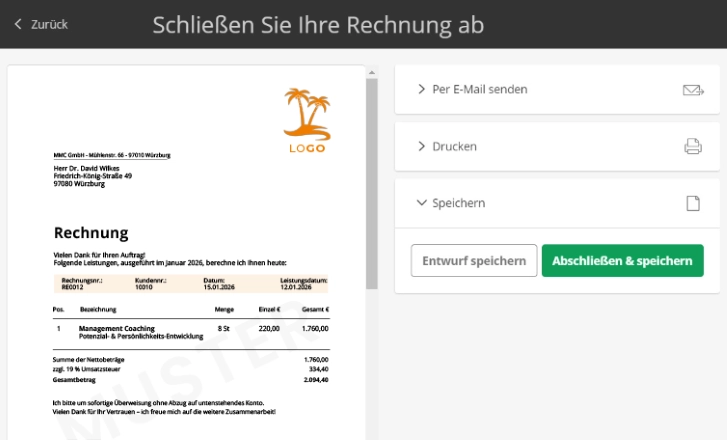Collapse the Speichern section chevron
Image resolution: width=727 pixels, height=440 pixels.
pyautogui.click(x=421, y=203)
